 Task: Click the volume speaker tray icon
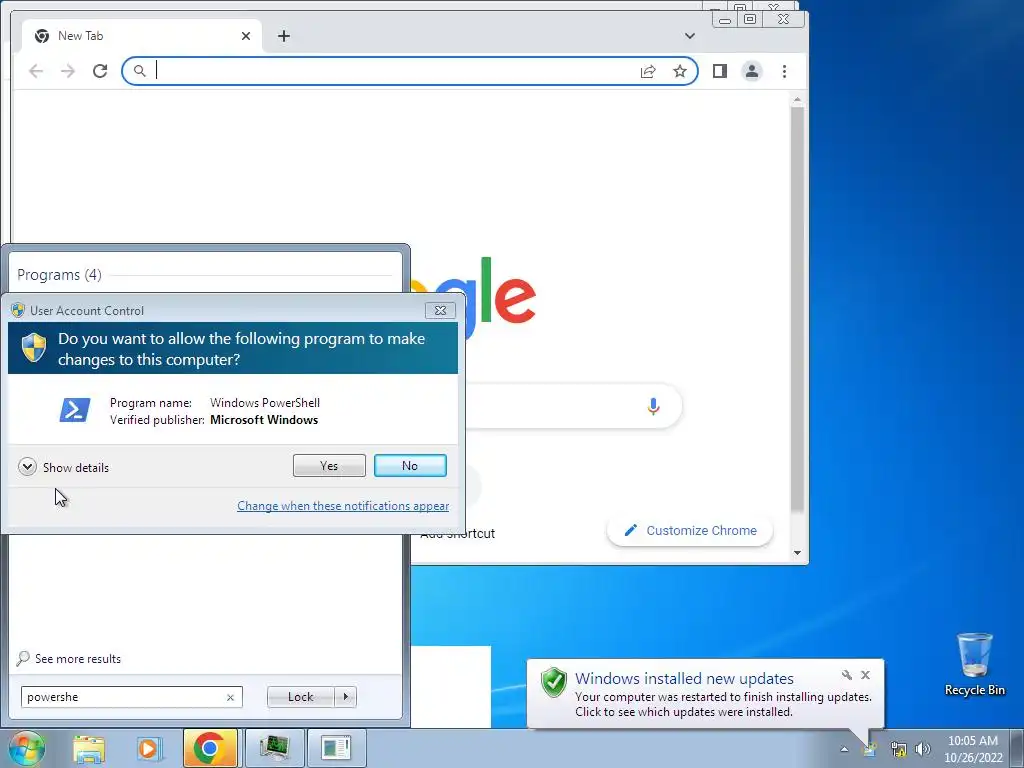(x=922, y=749)
